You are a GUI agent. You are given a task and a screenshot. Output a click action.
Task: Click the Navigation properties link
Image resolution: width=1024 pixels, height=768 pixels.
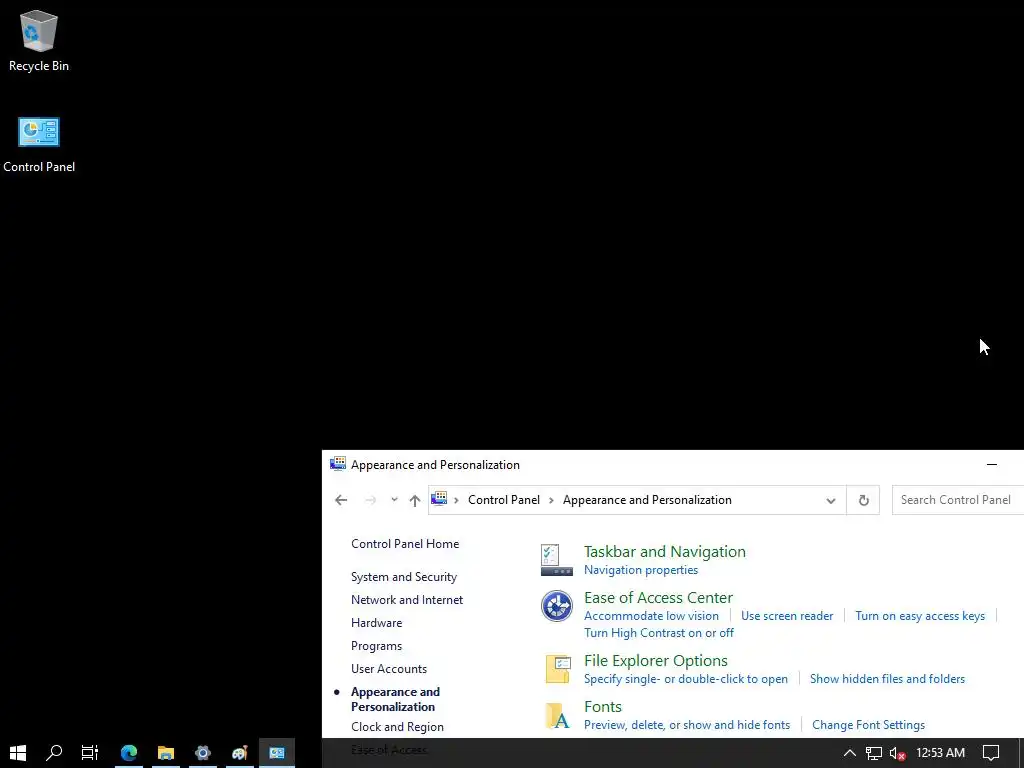[x=641, y=569]
